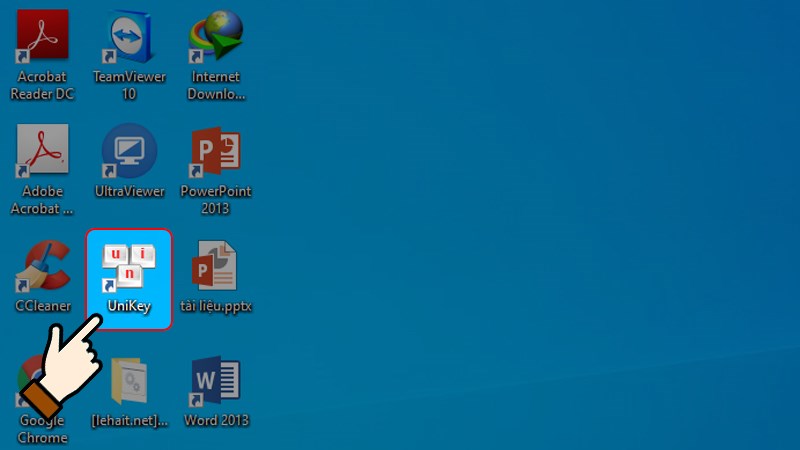Select the CCleaner desktop icon
Screen dimensions: 800x450
42,266
